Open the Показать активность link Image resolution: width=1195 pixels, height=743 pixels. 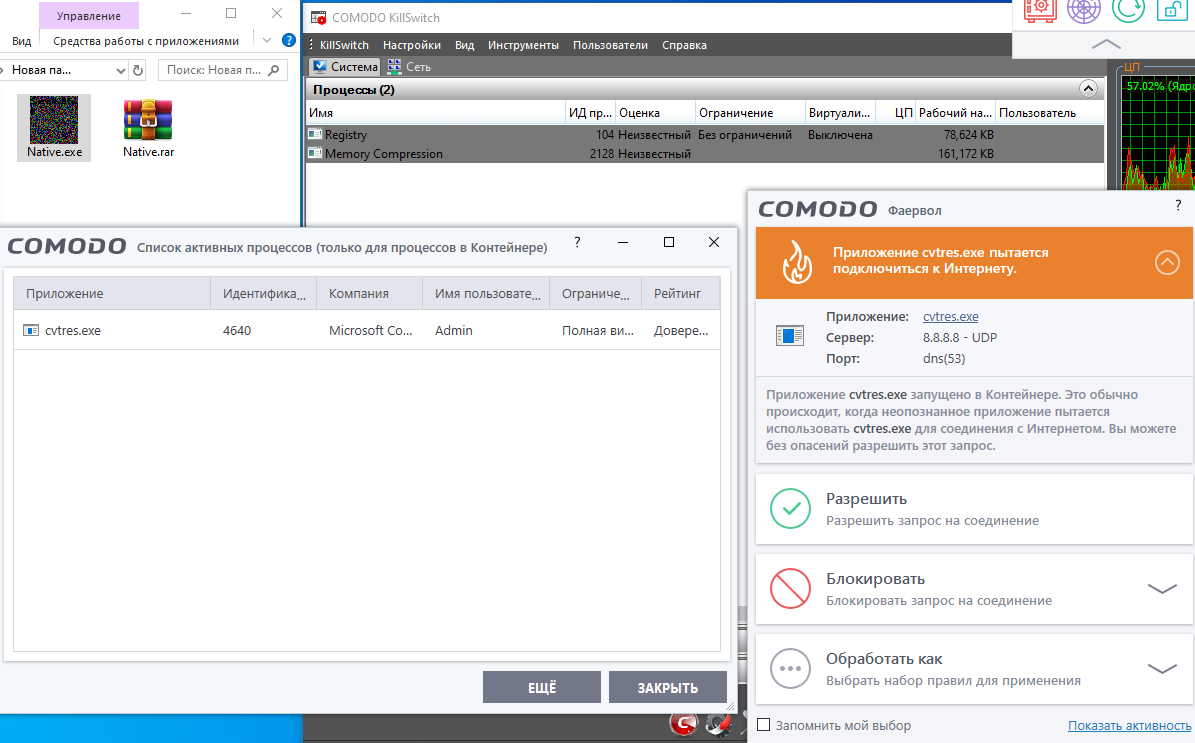point(1129,725)
